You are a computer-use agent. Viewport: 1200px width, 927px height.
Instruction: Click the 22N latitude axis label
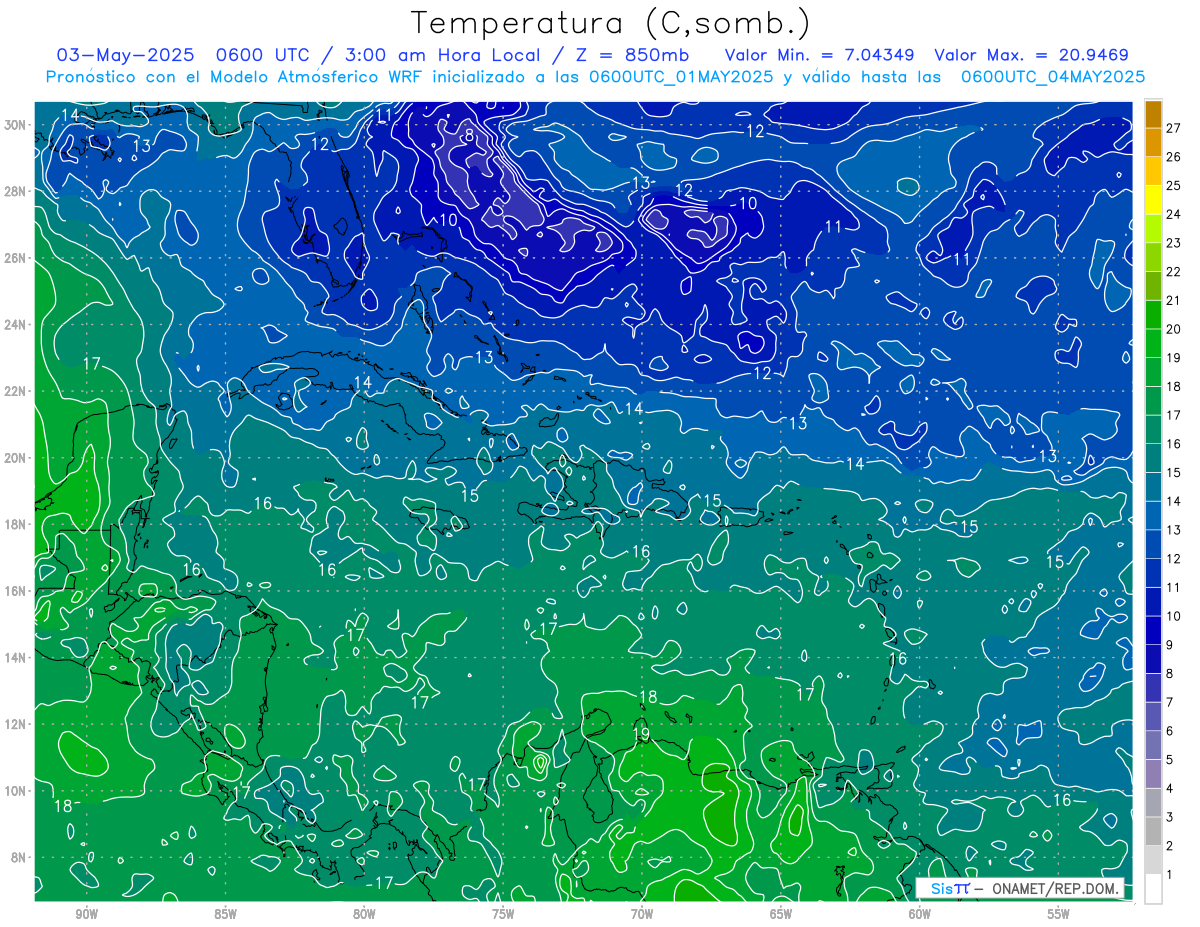pyautogui.click(x=15, y=391)
